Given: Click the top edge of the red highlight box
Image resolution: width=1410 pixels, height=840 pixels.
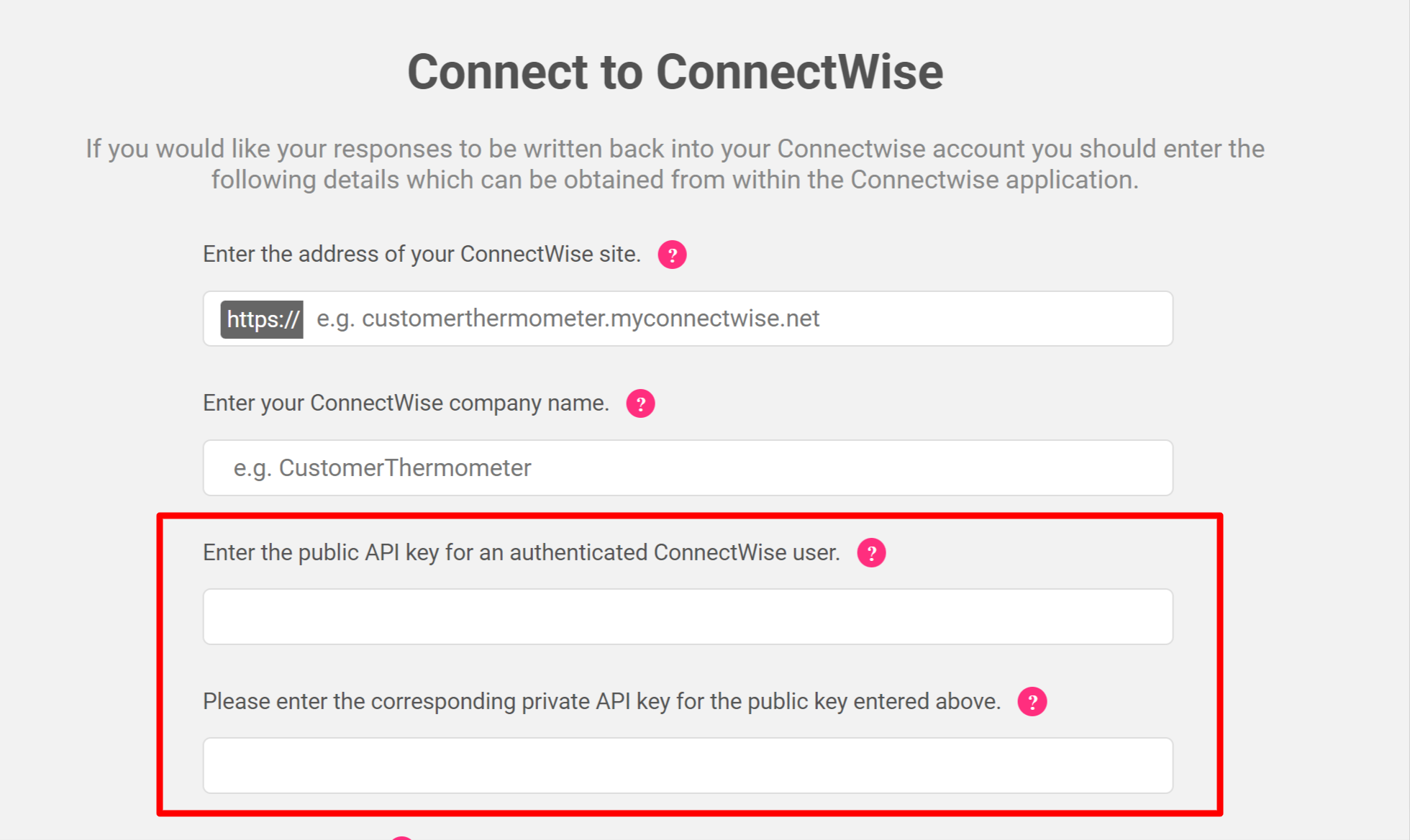Looking at the screenshot, I should pos(689,516).
